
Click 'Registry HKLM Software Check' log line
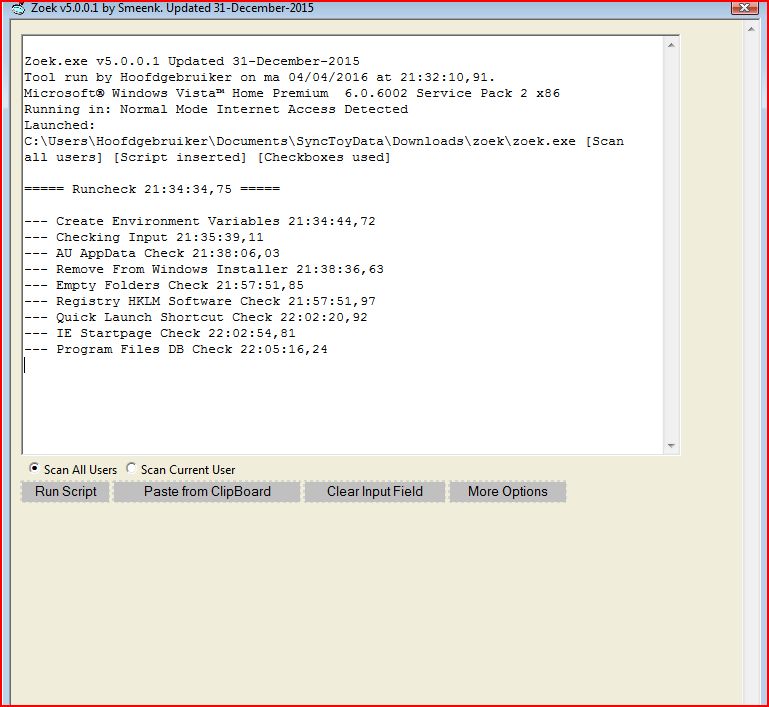click(200, 301)
